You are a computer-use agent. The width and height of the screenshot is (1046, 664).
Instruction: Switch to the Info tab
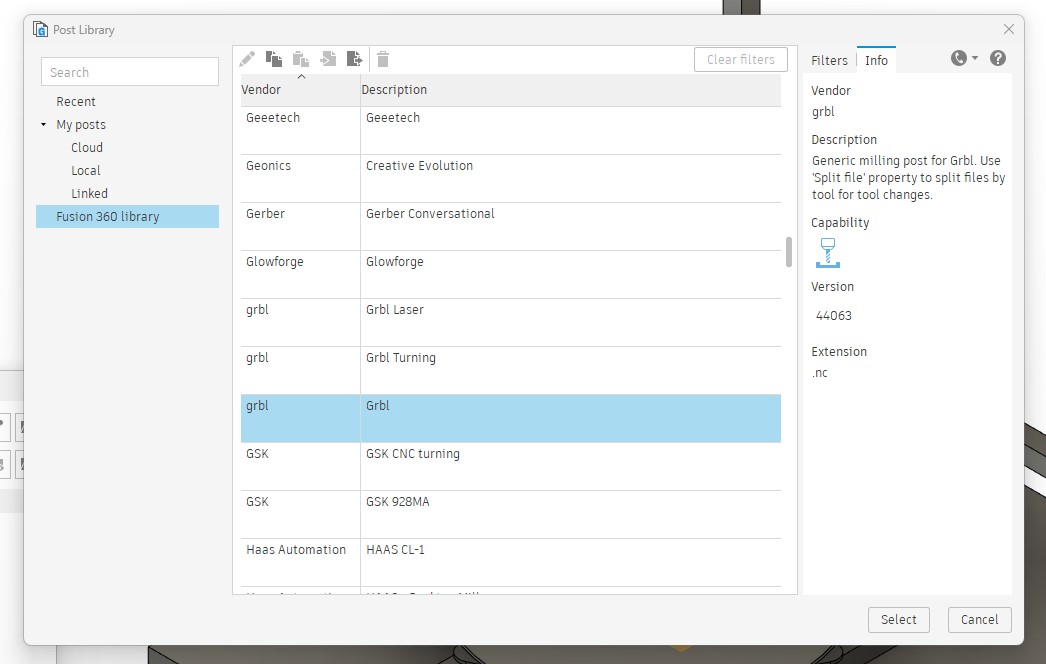coord(876,60)
